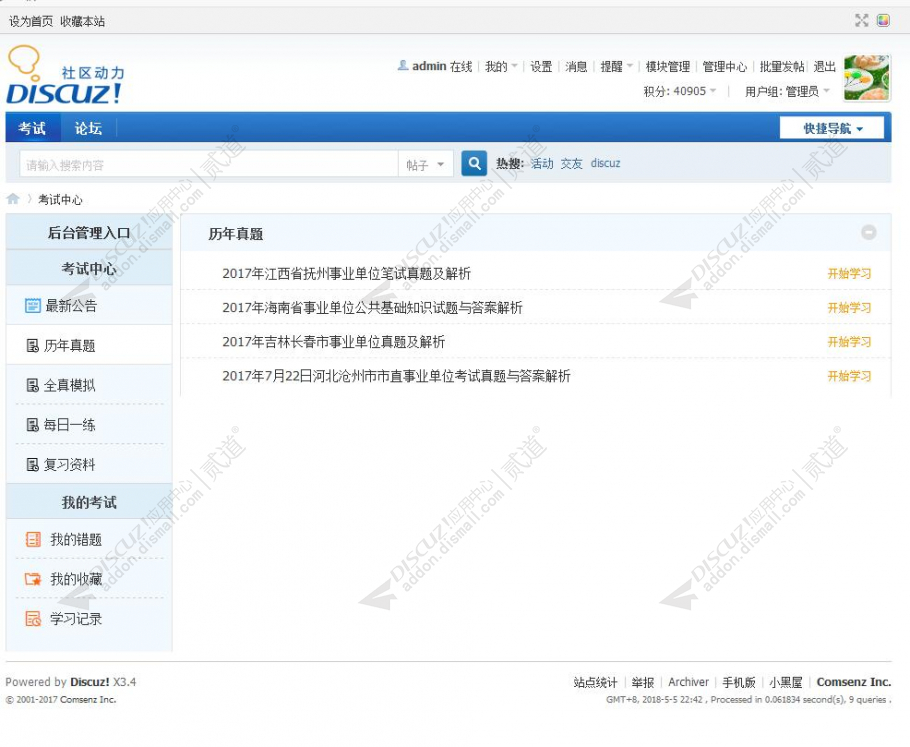Screen dimensions: 910x747
Task: Expand the 积分: 40905 dropdown
Action: [680, 91]
